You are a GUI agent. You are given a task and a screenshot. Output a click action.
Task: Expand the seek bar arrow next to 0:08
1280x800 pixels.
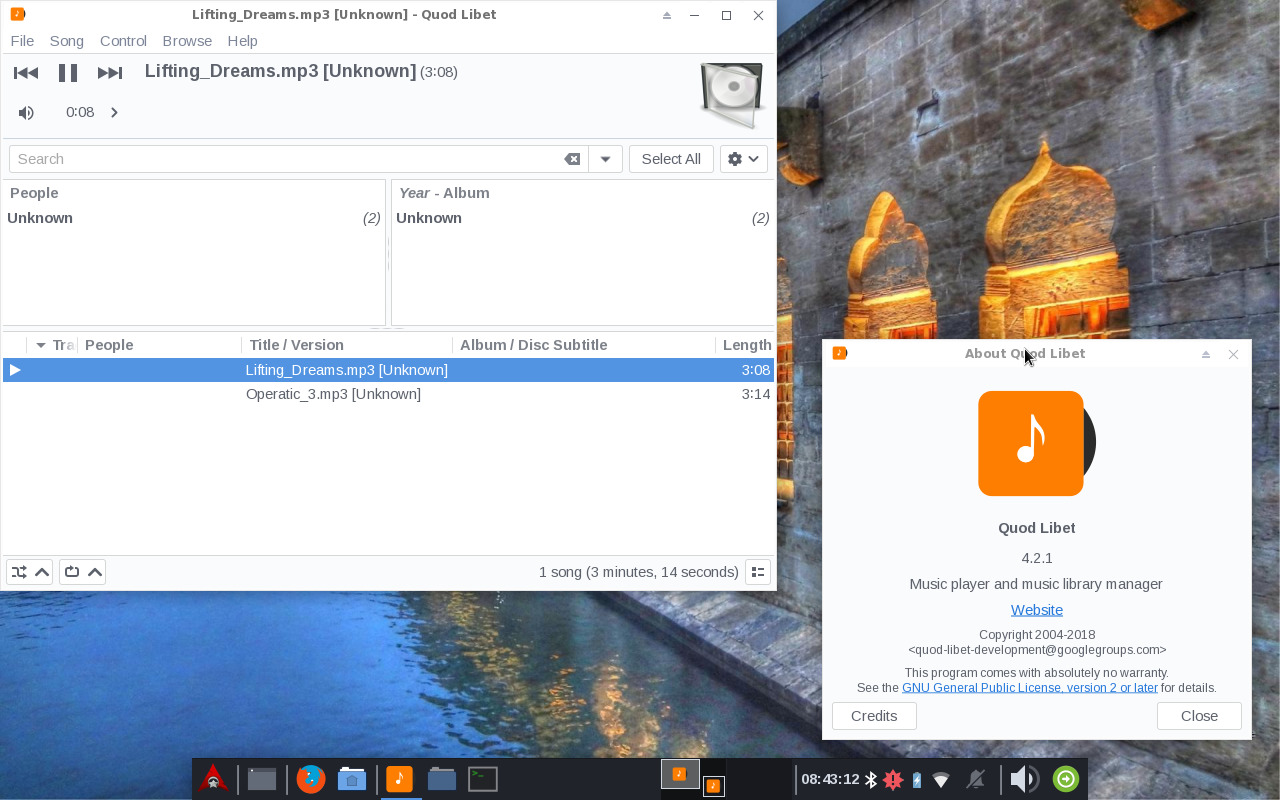(114, 112)
